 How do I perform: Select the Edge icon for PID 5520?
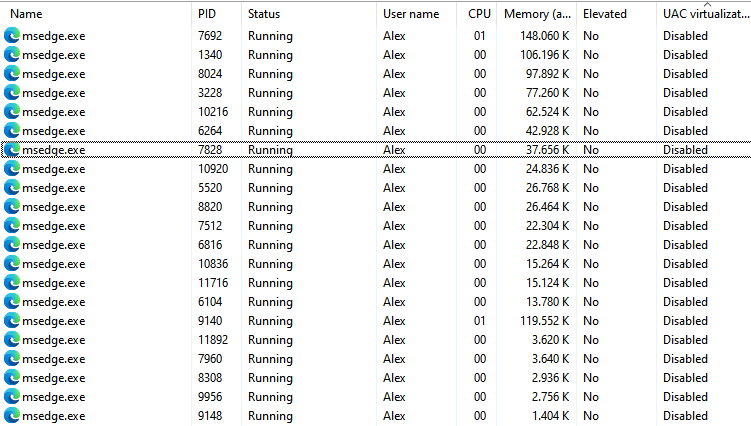click(12, 187)
